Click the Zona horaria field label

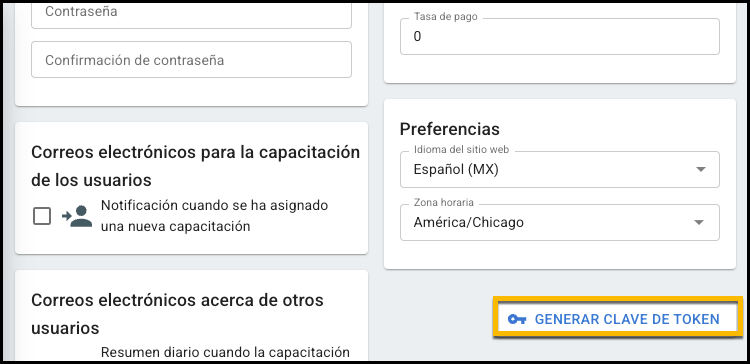(443, 203)
